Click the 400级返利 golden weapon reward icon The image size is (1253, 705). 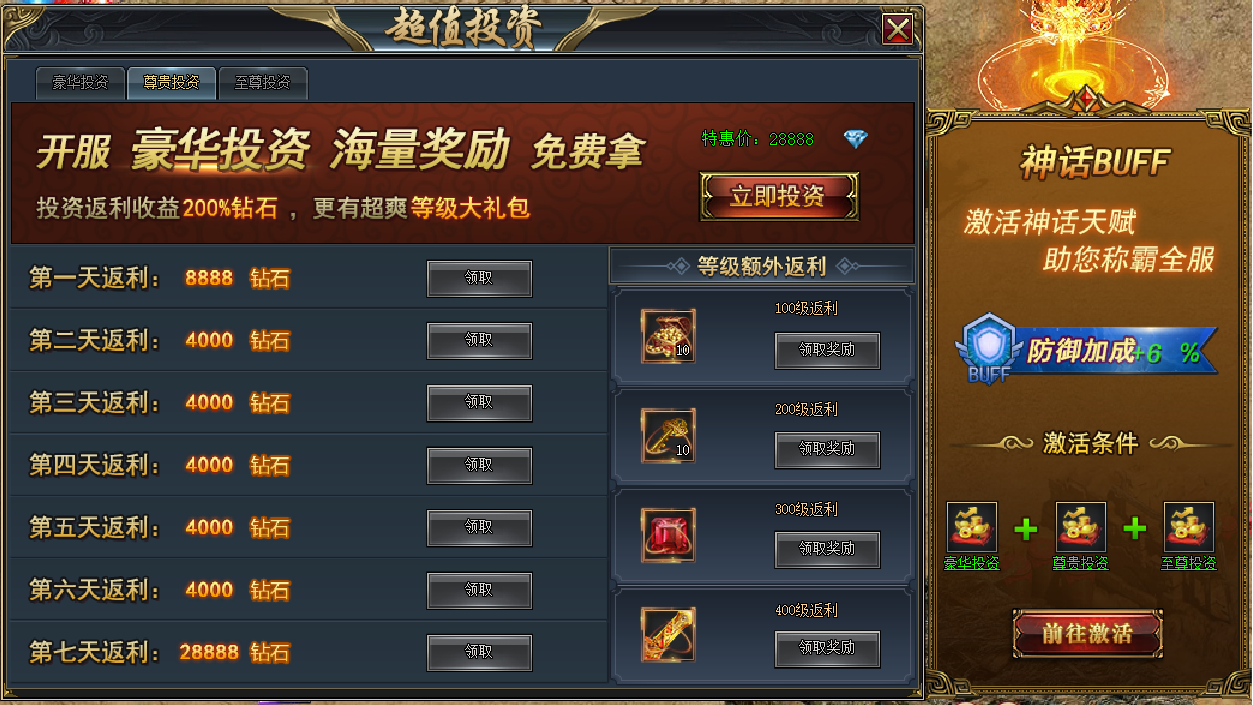point(668,635)
